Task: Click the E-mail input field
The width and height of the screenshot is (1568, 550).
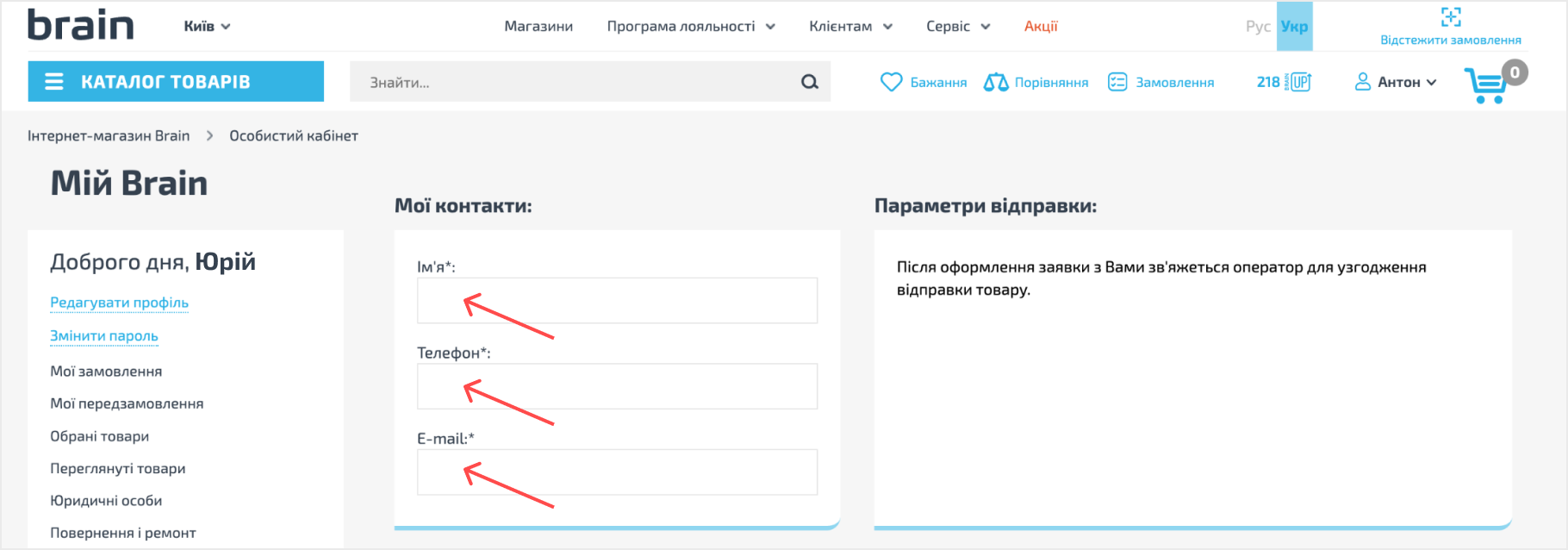Action: pos(617,472)
